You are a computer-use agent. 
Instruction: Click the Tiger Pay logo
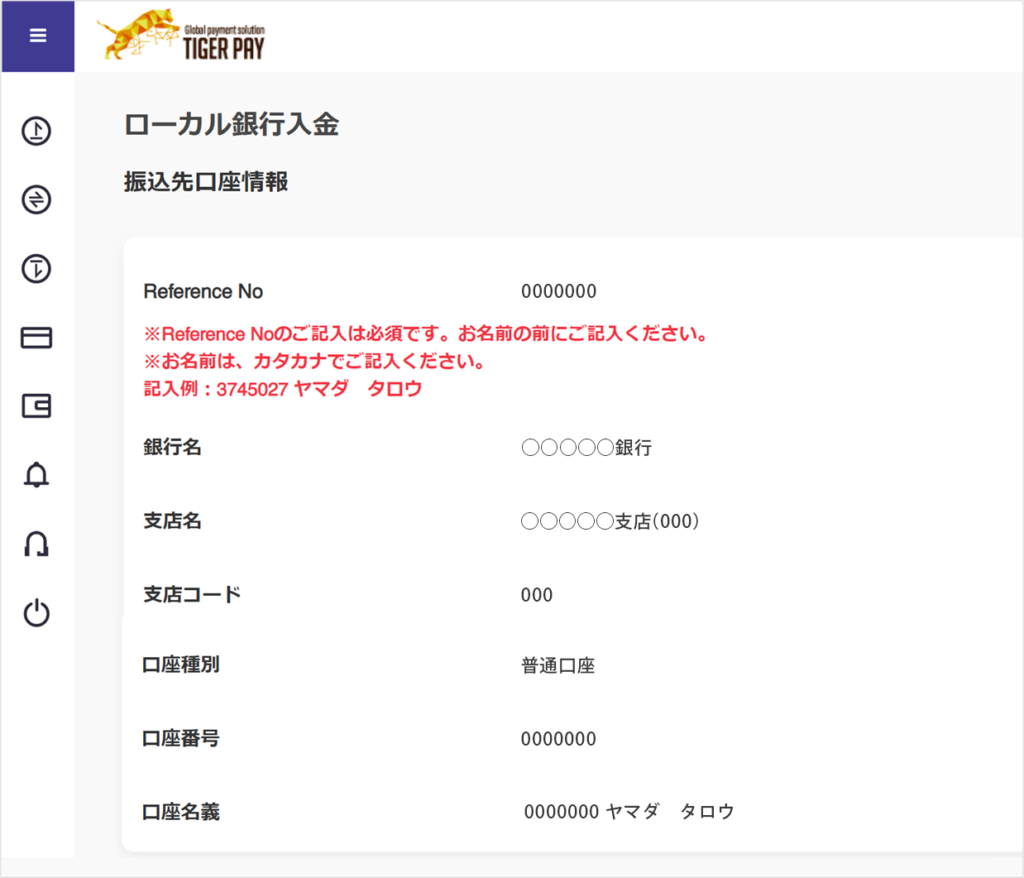tap(181, 36)
